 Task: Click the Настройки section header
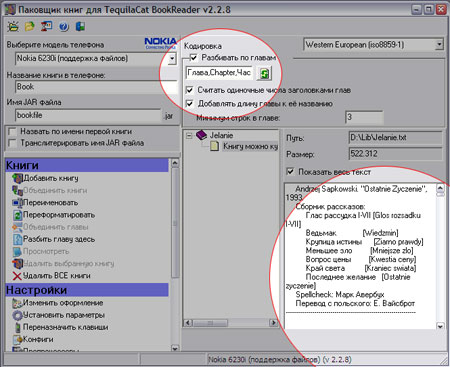pyautogui.click(x=87, y=290)
